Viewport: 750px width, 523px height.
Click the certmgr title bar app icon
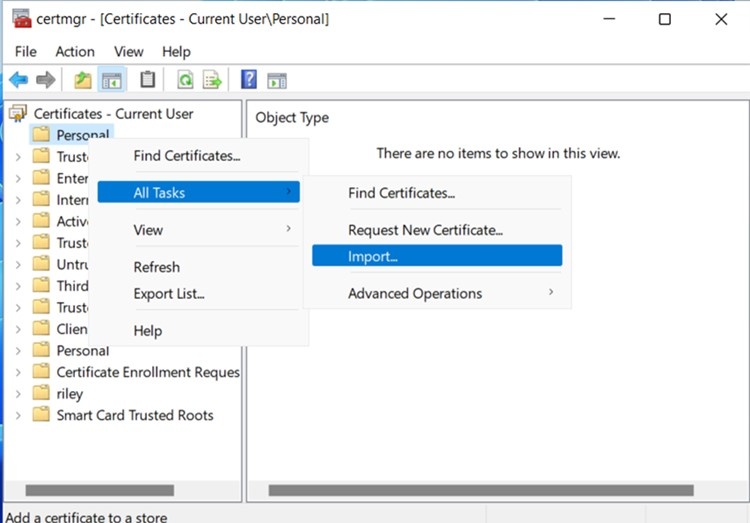click(x=22, y=19)
